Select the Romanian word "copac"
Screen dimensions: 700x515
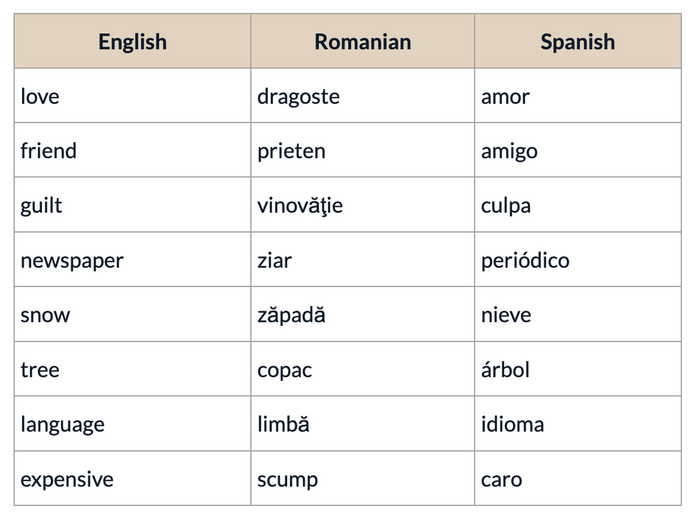pos(284,370)
